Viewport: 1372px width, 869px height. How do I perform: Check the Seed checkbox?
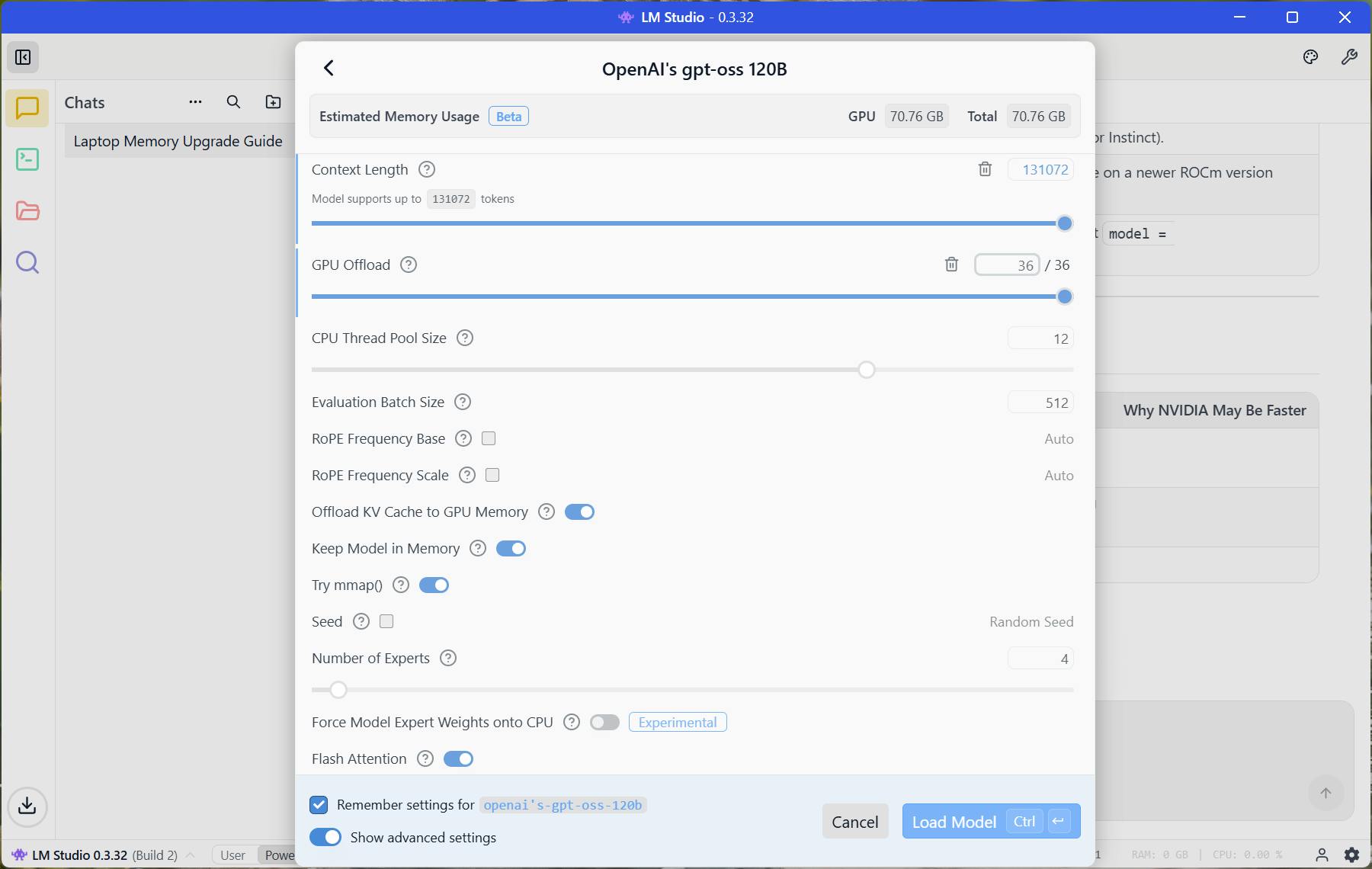[x=386, y=621]
